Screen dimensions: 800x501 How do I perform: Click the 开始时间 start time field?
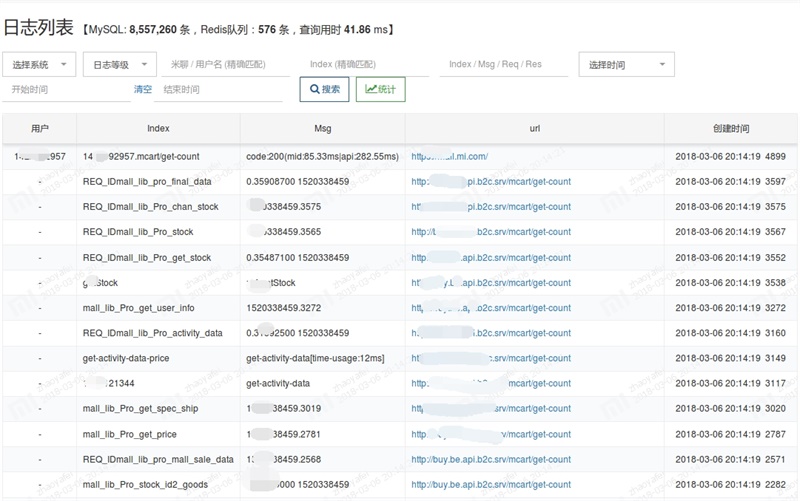pos(66,89)
